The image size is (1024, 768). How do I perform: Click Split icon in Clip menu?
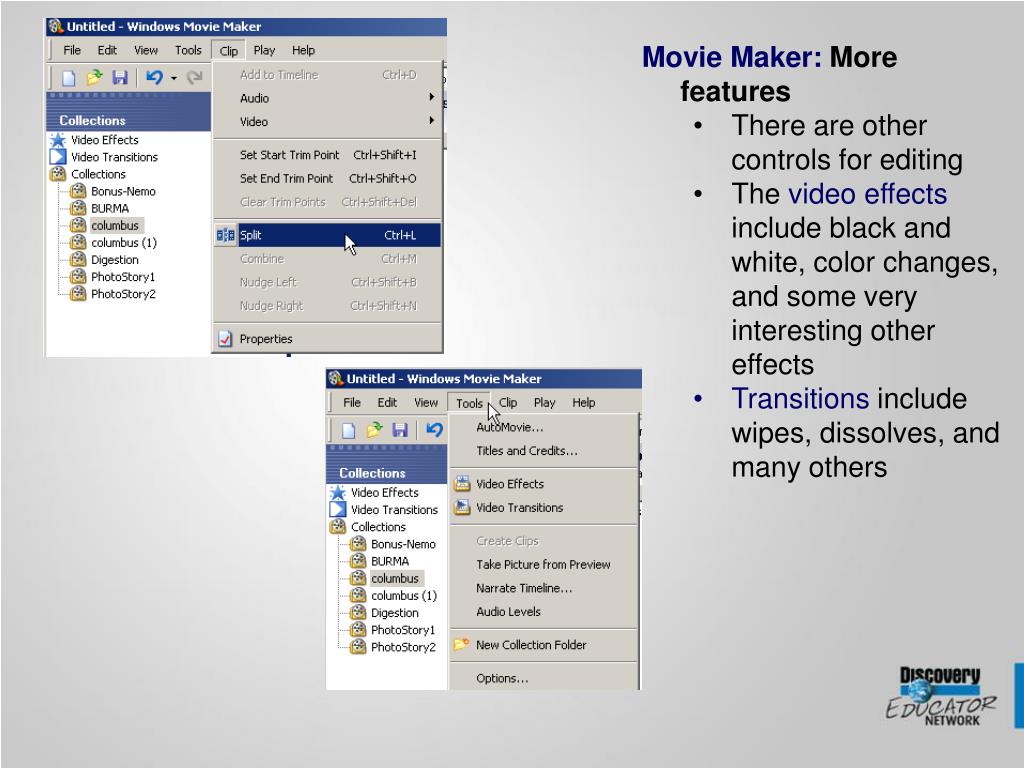[225, 235]
